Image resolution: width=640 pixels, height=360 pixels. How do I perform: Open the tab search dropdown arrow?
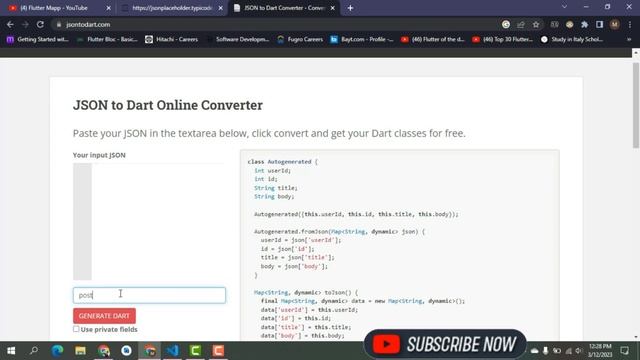[x=564, y=7]
